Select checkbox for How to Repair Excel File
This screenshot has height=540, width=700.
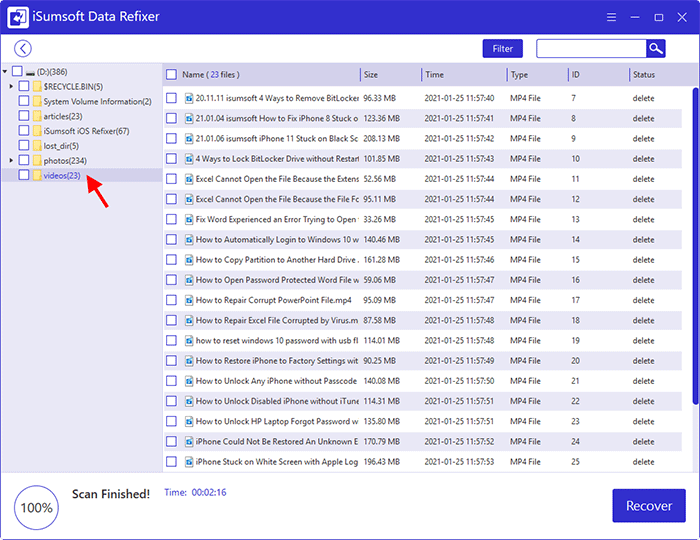[171, 320]
